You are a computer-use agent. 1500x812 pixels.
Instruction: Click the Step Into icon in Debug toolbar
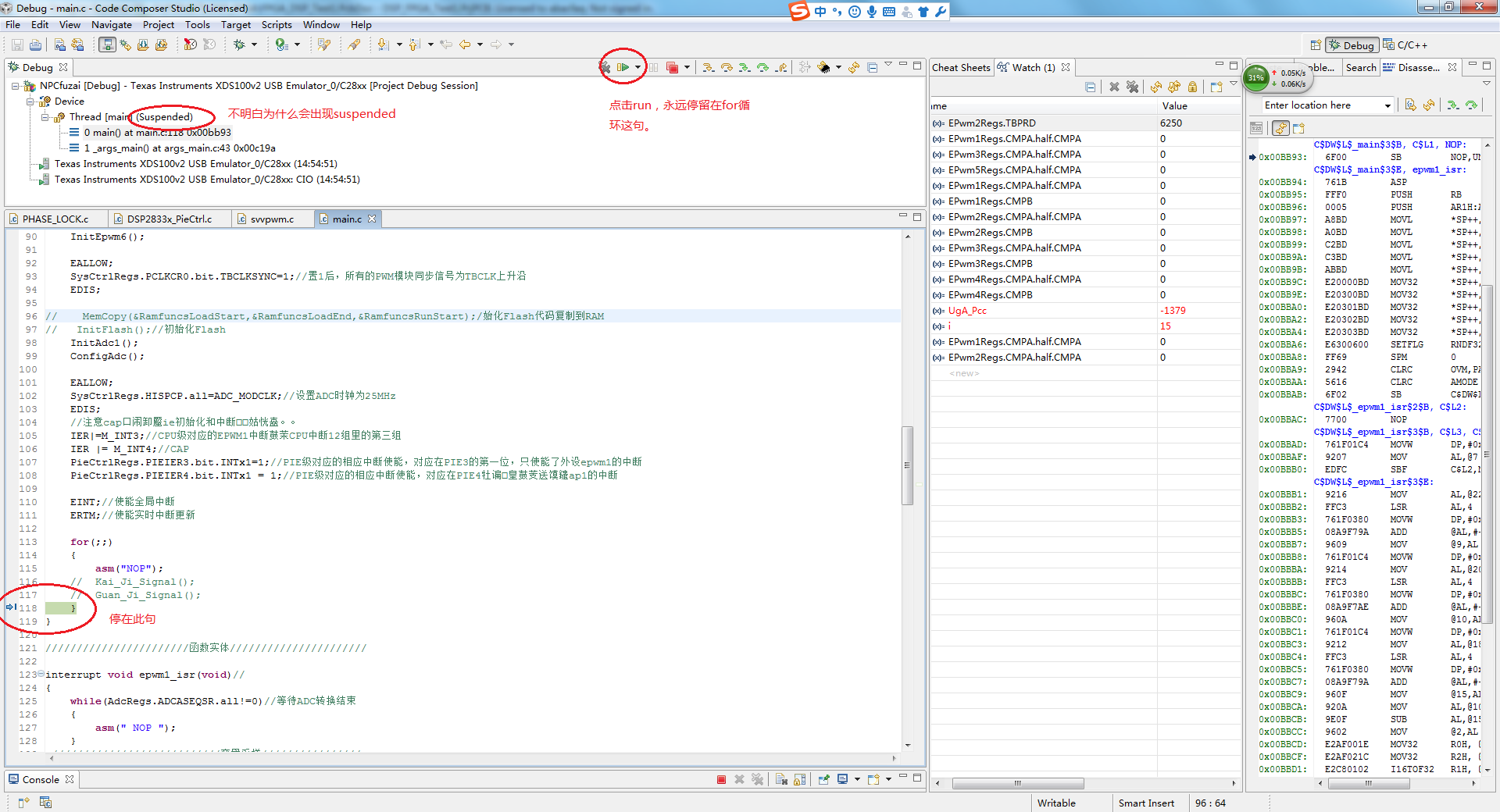click(708, 68)
